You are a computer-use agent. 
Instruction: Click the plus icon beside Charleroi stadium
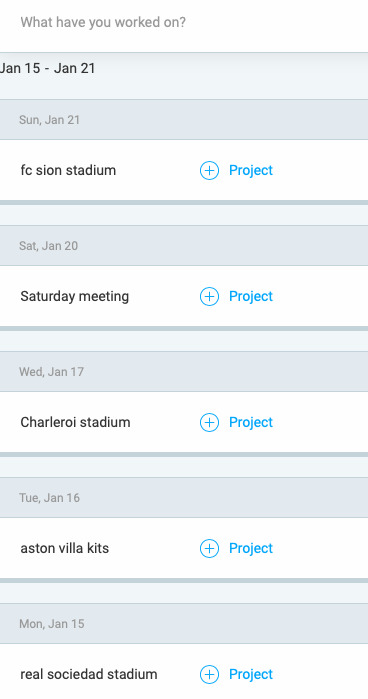coord(209,423)
